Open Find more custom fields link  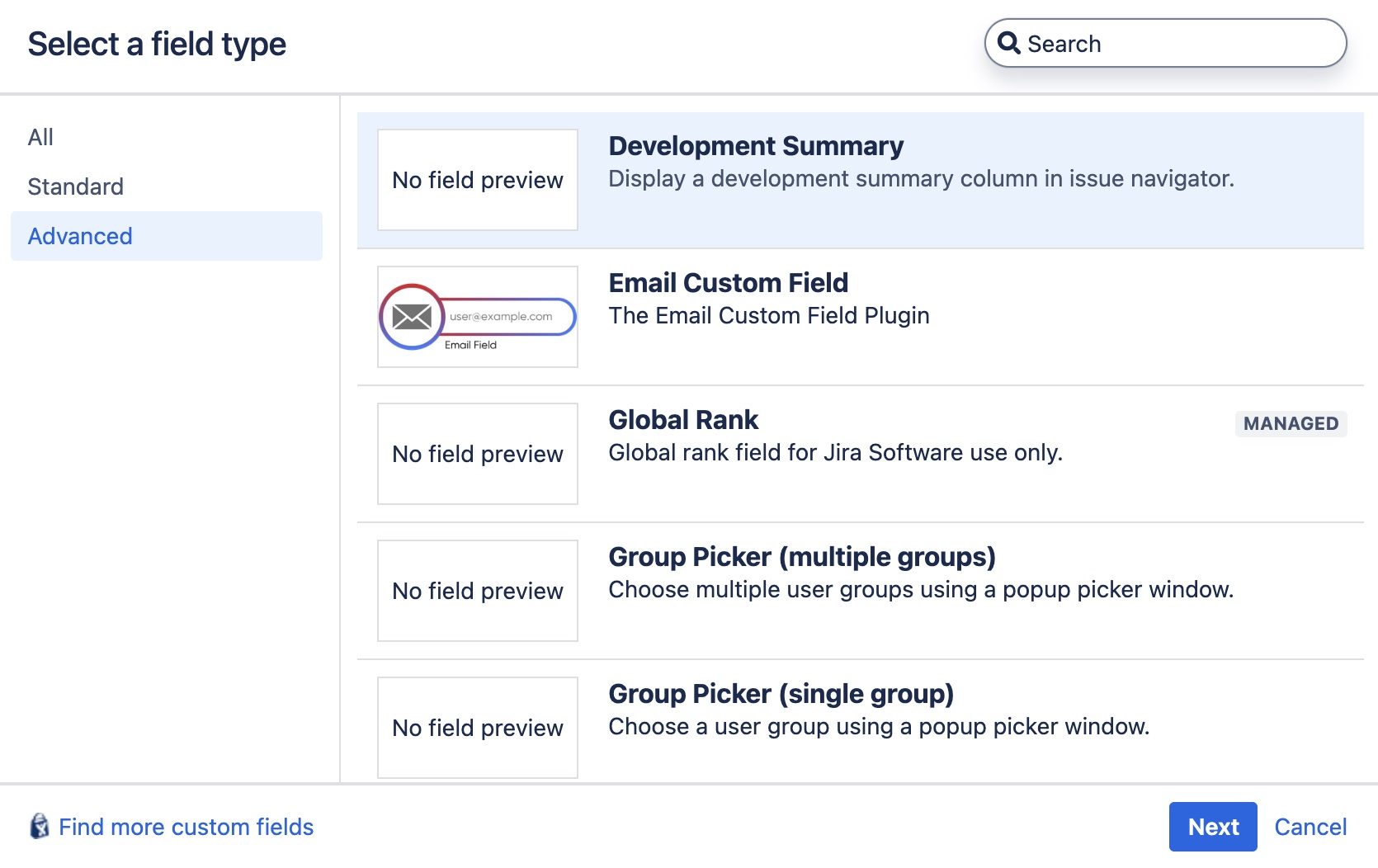click(186, 827)
